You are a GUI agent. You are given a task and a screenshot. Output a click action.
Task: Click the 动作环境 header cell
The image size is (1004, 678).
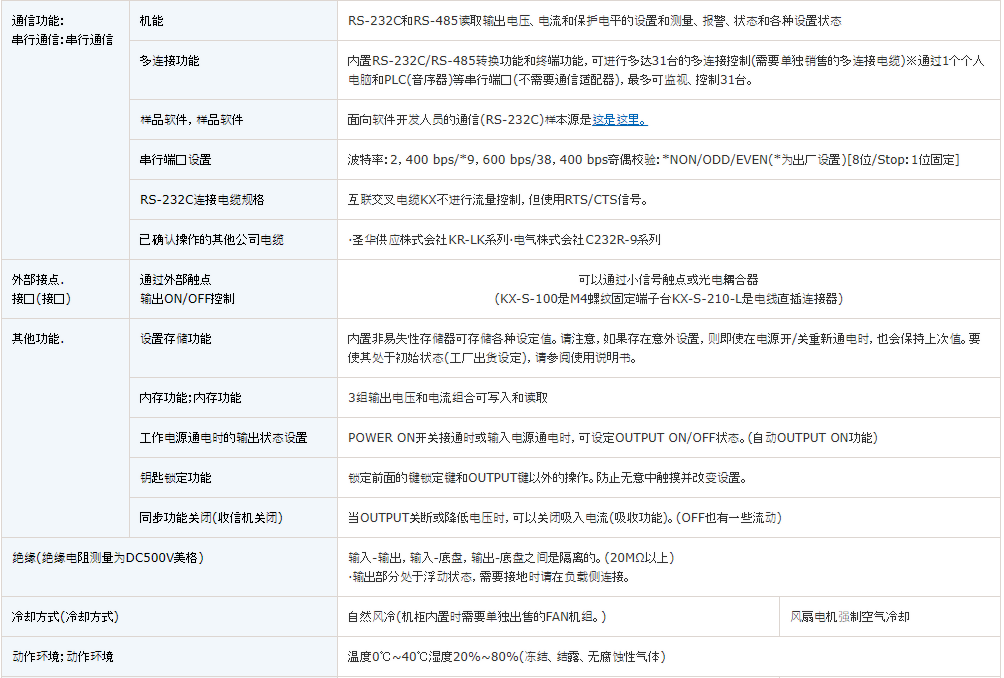pyautogui.click(x=62, y=657)
